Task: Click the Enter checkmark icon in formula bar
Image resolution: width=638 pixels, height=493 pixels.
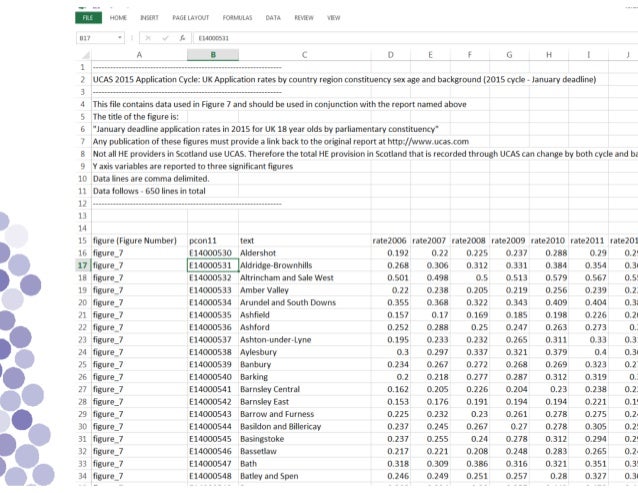Action: (165, 38)
